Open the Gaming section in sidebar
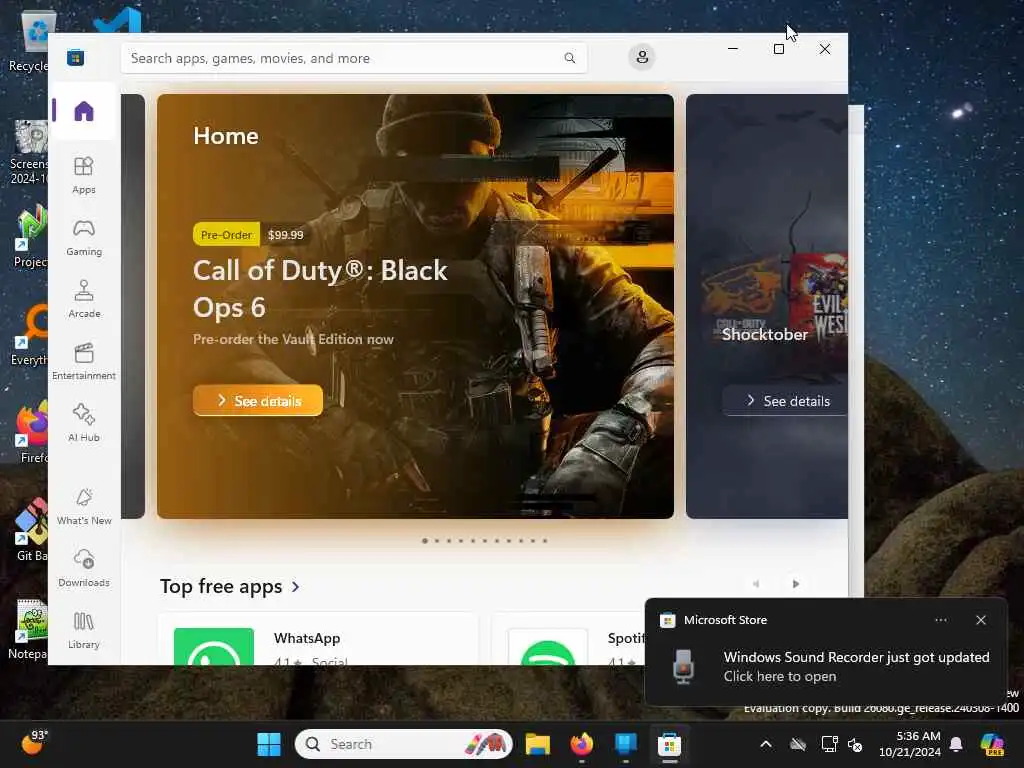This screenshot has width=1024, height=768. [x=84, y=237]
